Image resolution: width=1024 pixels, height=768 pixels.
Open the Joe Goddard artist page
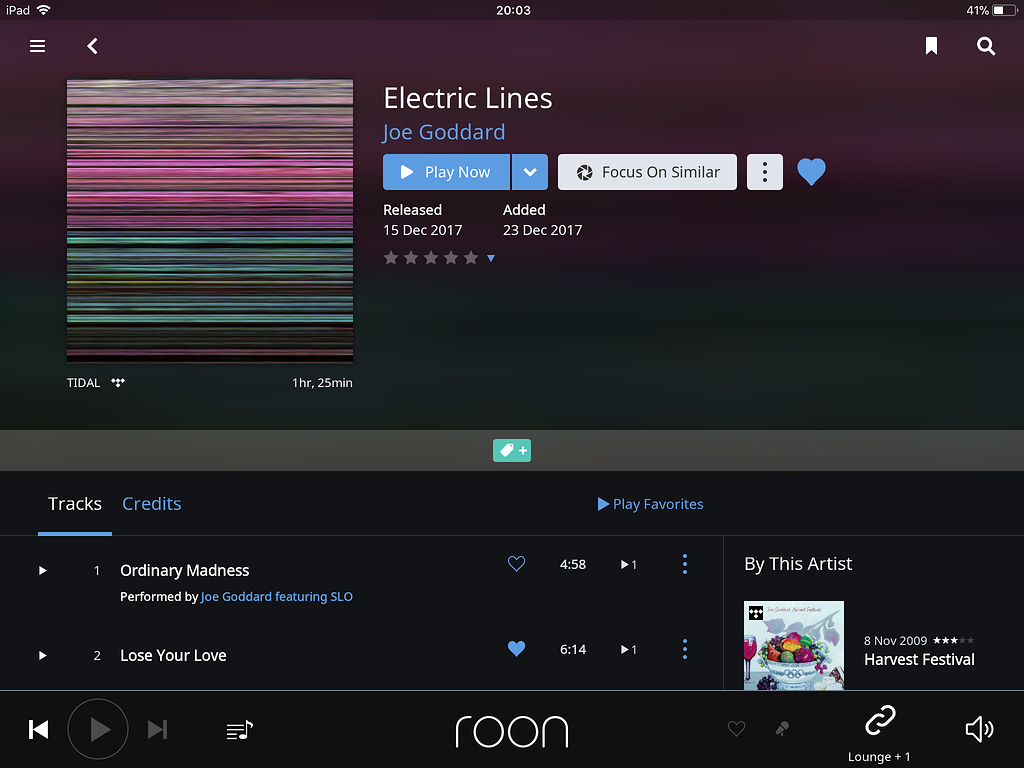pyautogui.click(x=443, y=131)
